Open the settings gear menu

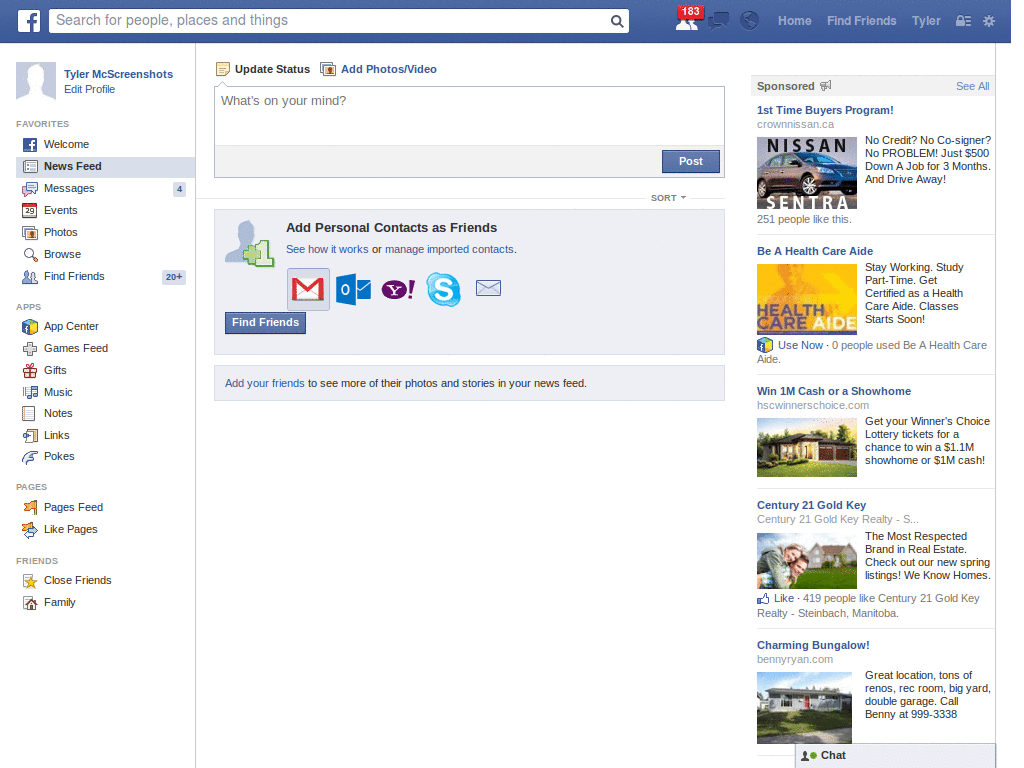pyautogui.click(x=989, y=21)
